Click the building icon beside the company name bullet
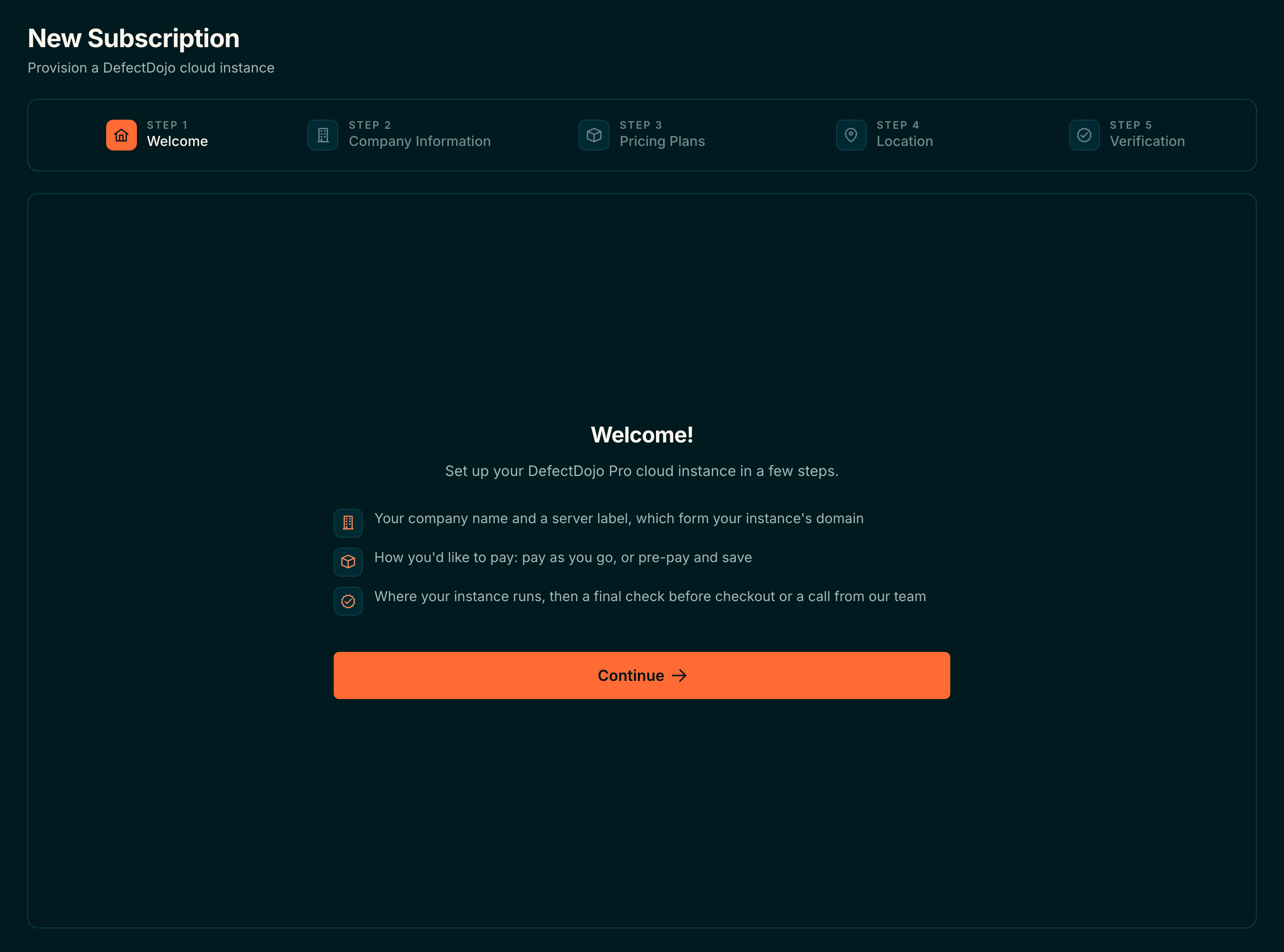 (348, 523)
